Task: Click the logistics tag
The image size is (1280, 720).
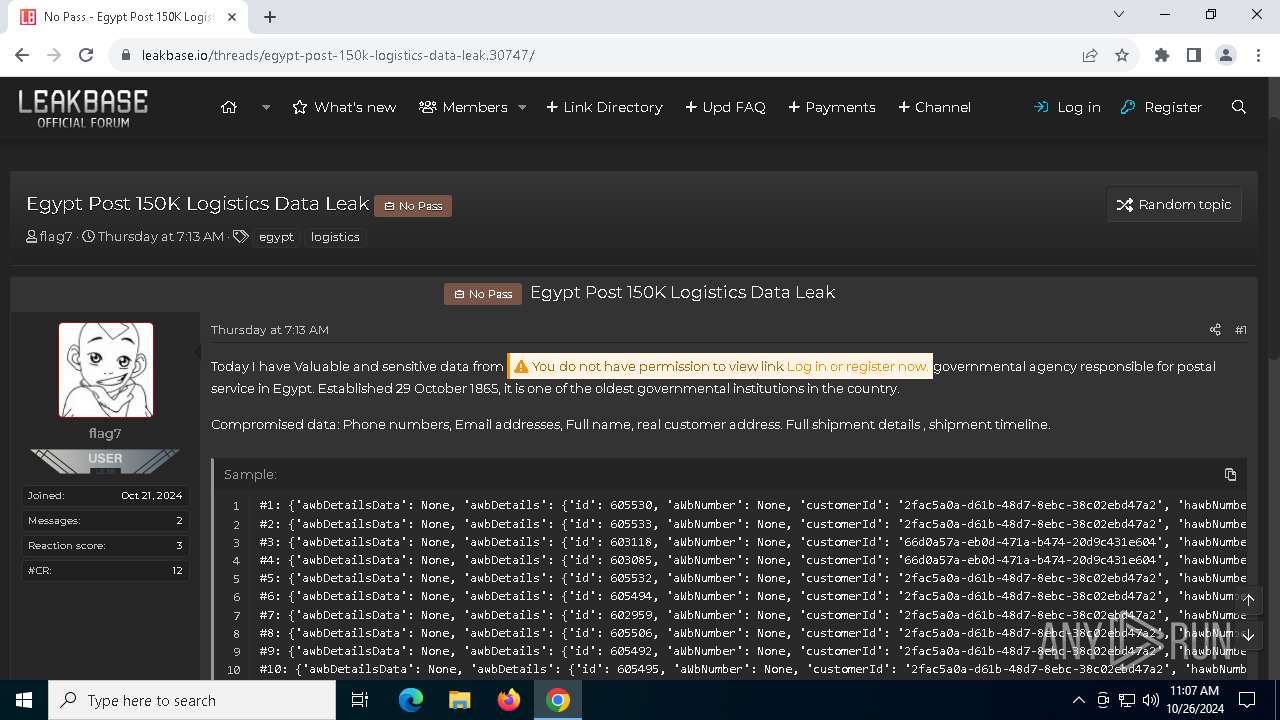Action: click(x=335, y=237)
